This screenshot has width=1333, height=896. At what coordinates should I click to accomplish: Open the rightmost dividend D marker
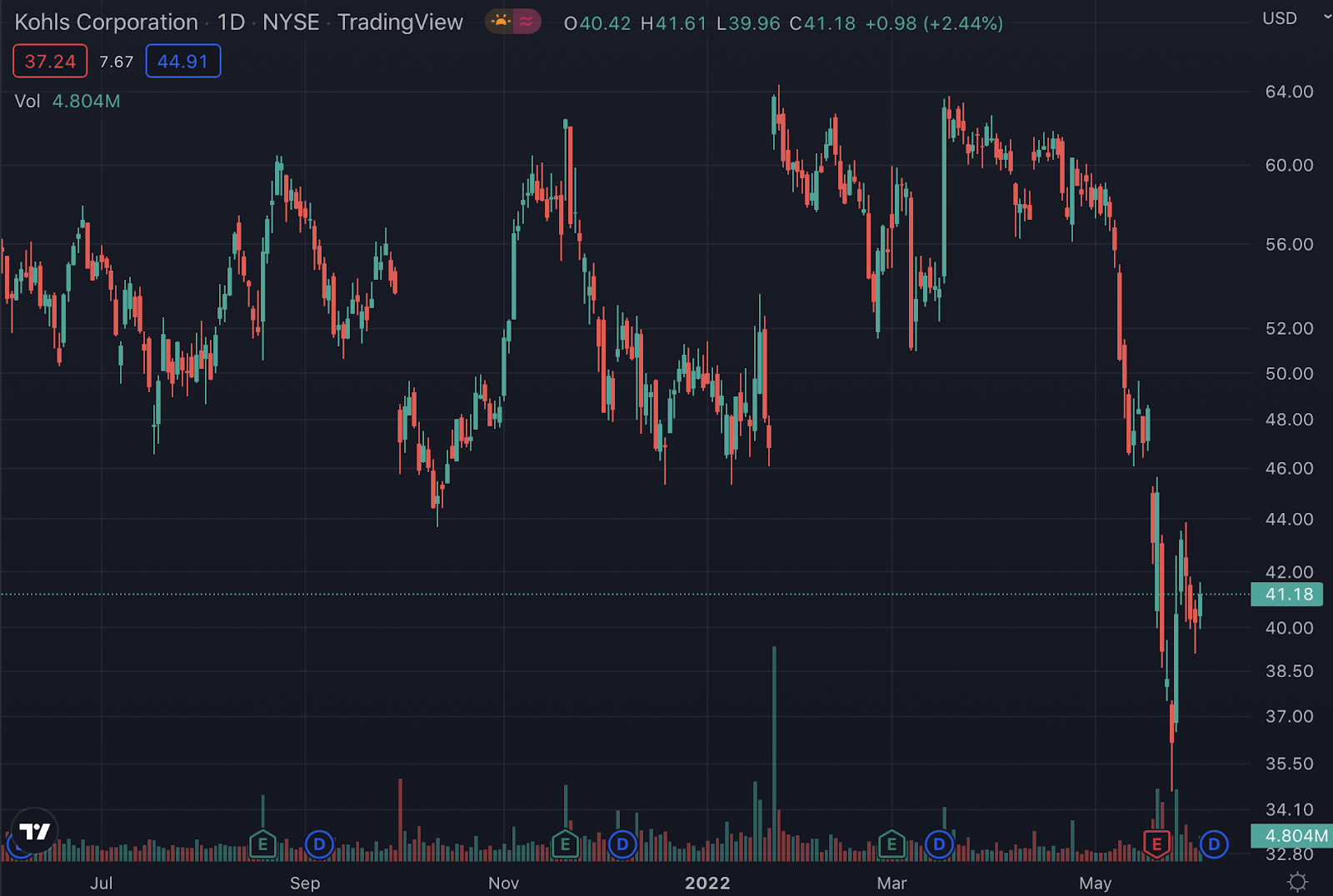point(1214,844)
